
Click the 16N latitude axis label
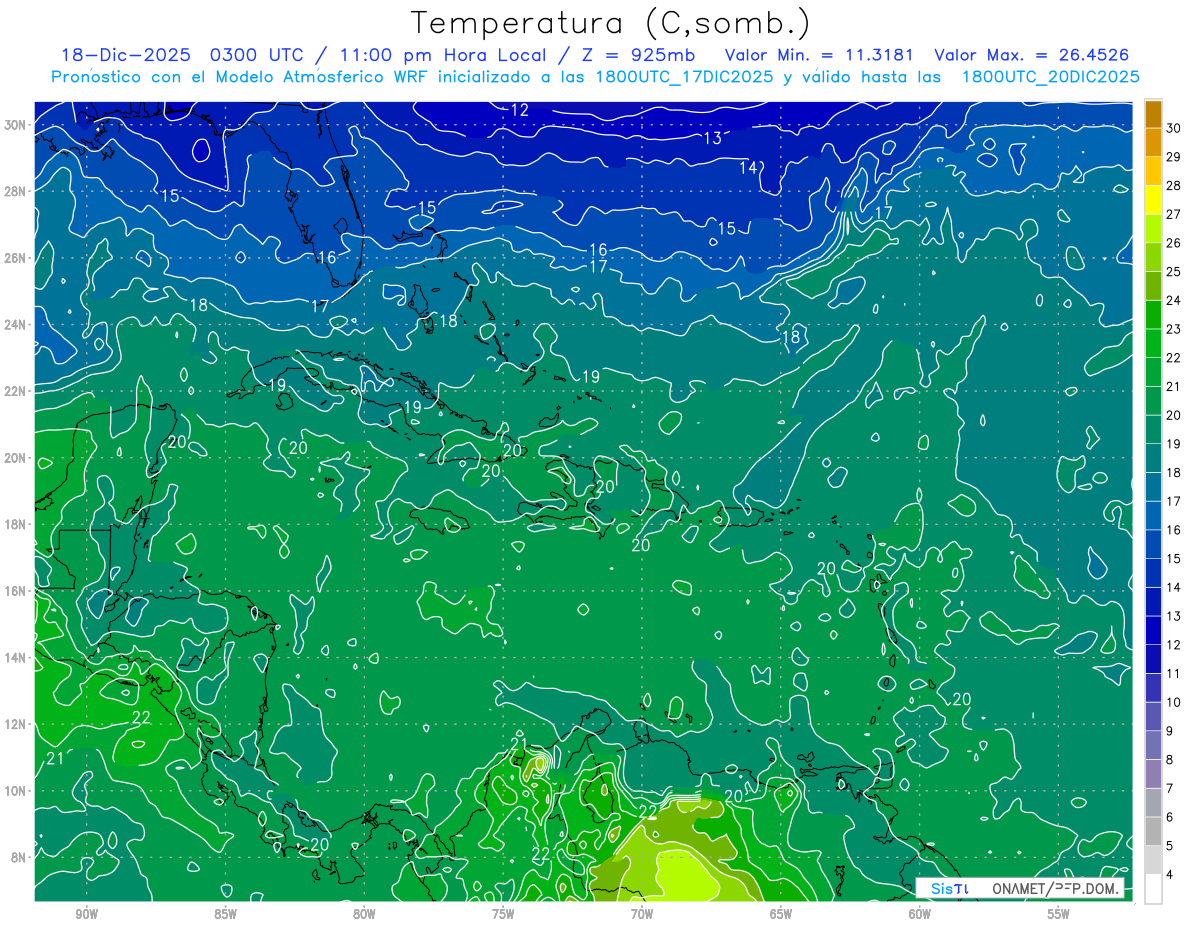[15, 591]
